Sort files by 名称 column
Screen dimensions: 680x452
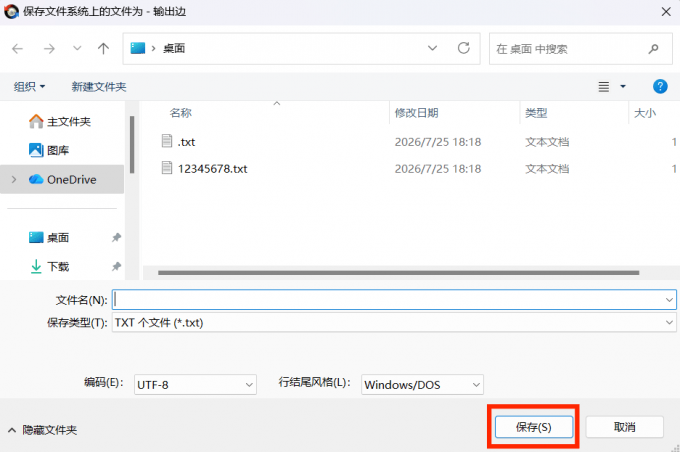coord(181,113)
